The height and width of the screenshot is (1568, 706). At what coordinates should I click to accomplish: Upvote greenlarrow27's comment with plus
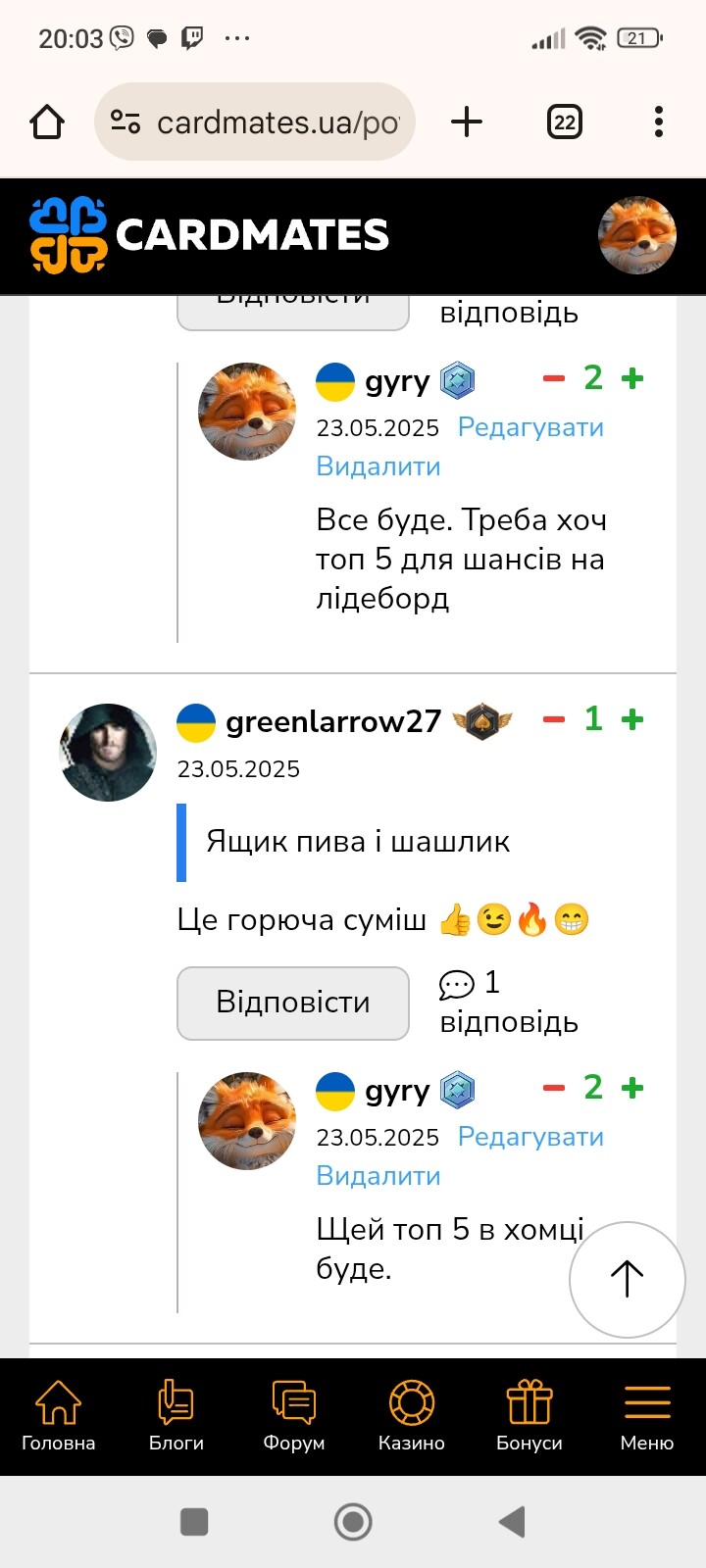(632, 719)
